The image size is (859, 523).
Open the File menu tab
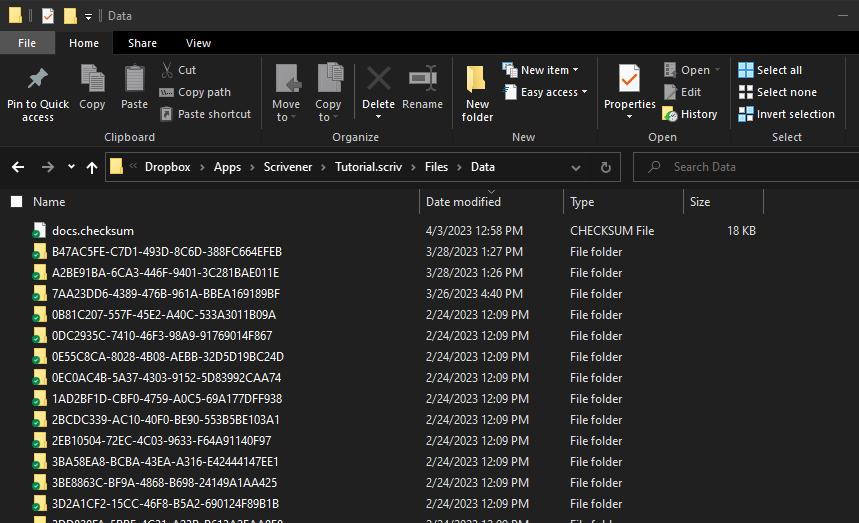27,43
